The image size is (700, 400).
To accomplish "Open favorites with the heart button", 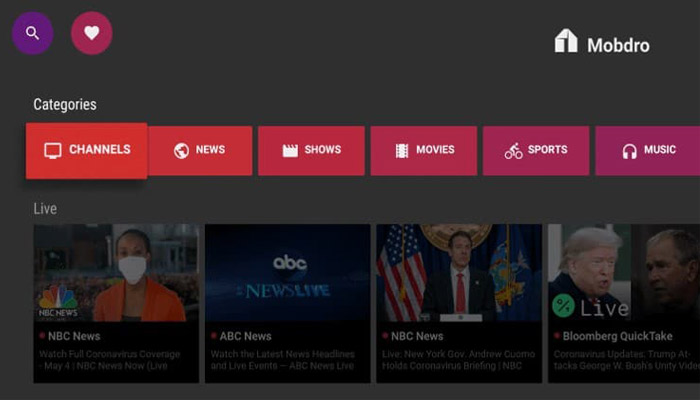I will tap(92, 33).
